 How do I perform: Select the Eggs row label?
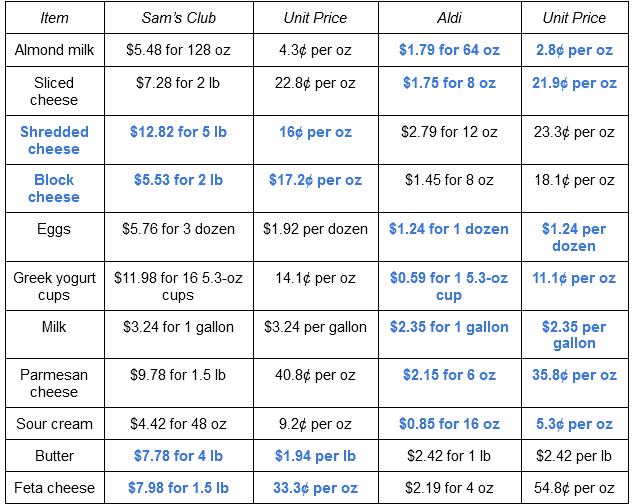tap(54, 229)
